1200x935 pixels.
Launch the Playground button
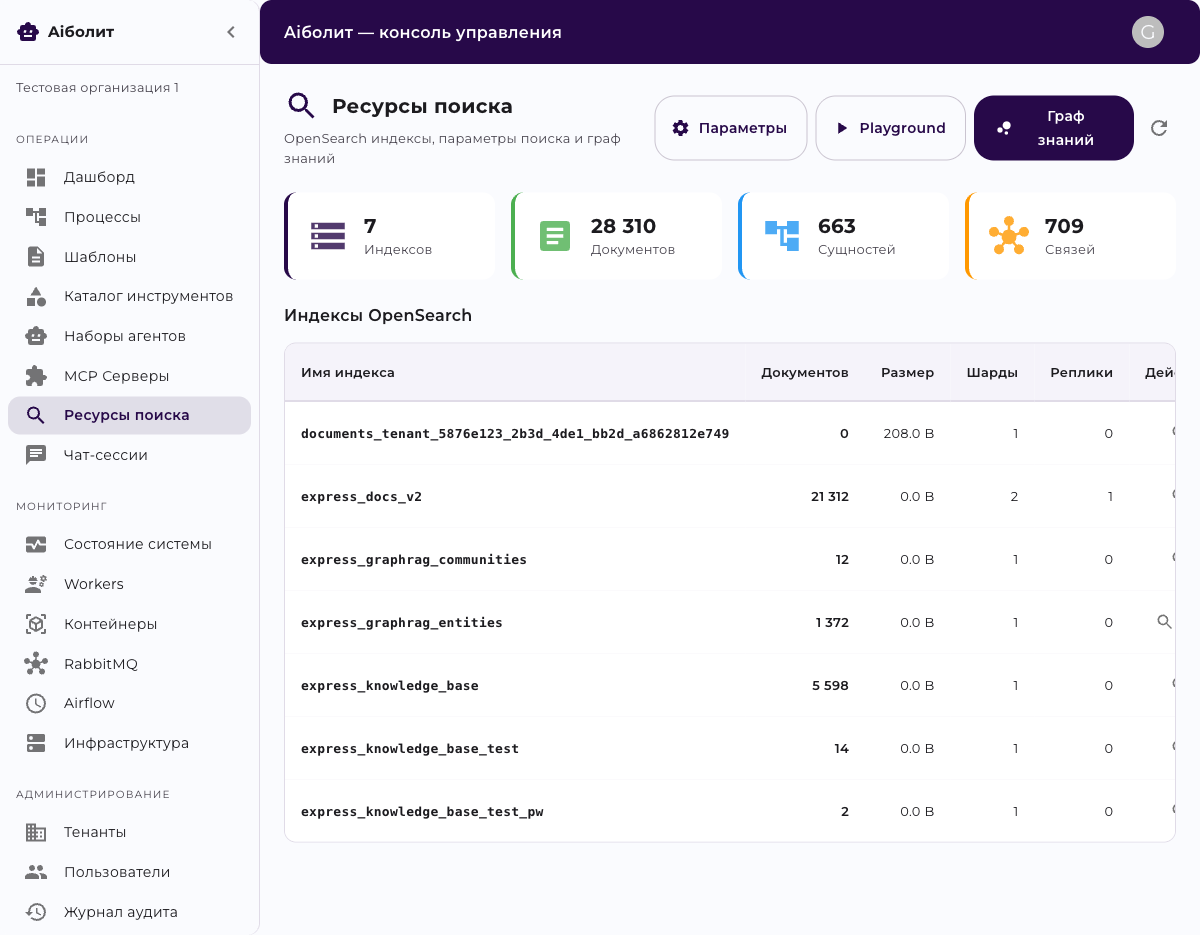click(x=890, y=128)
